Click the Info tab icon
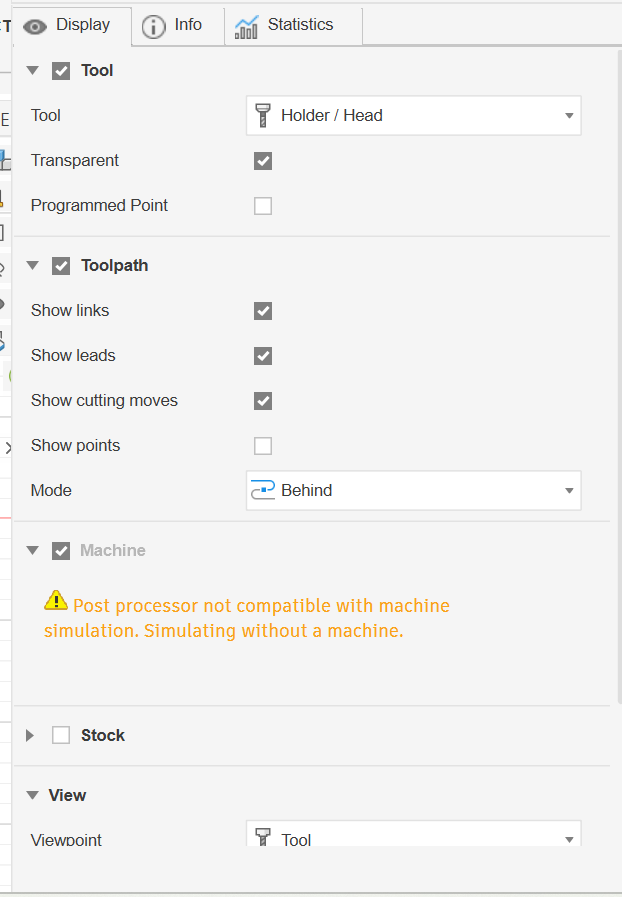 click(x=153, y=26)
